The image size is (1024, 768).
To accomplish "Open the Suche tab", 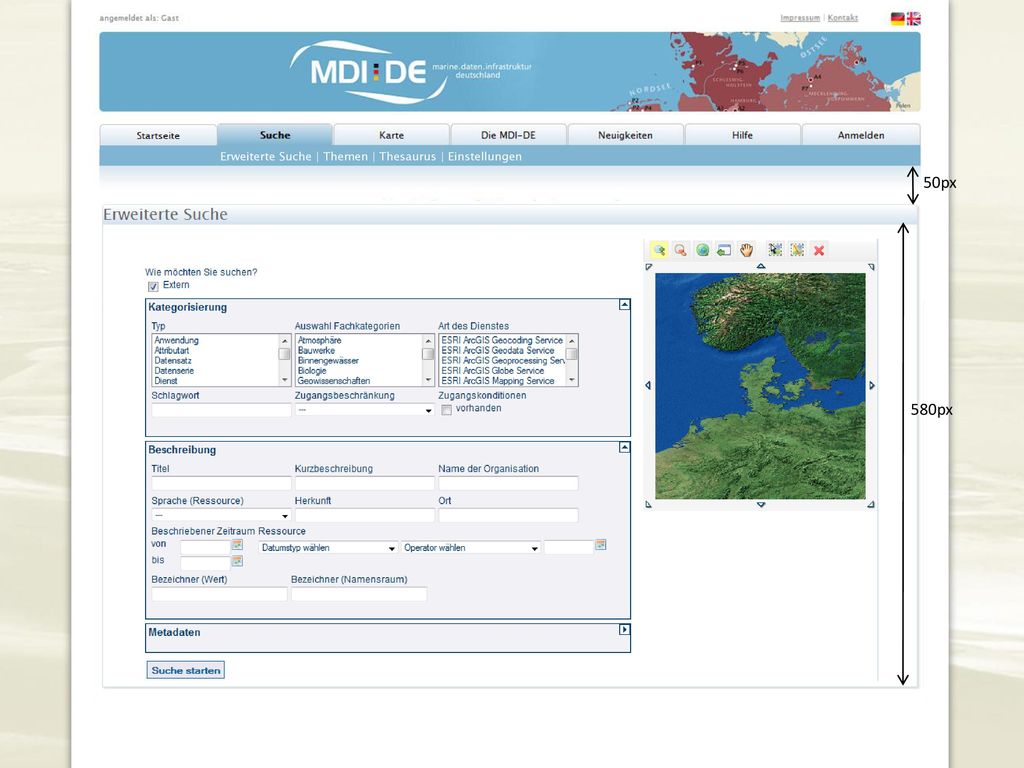I will (x=275, y=135).
